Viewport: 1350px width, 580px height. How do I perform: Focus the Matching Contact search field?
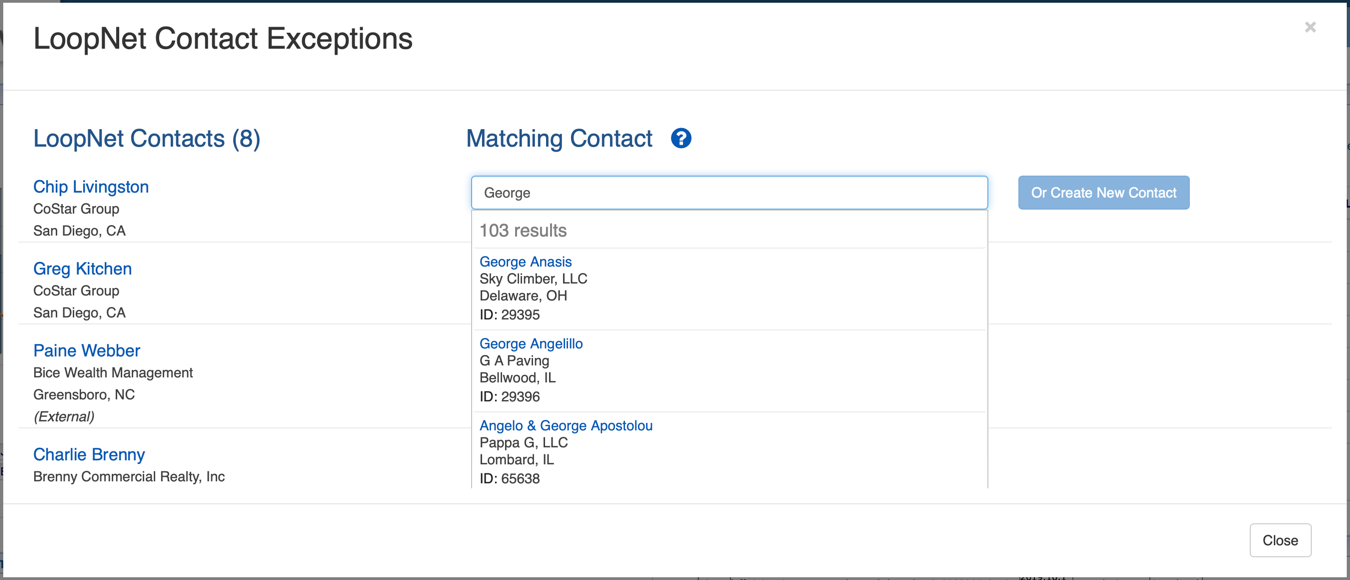coord(729,193)
